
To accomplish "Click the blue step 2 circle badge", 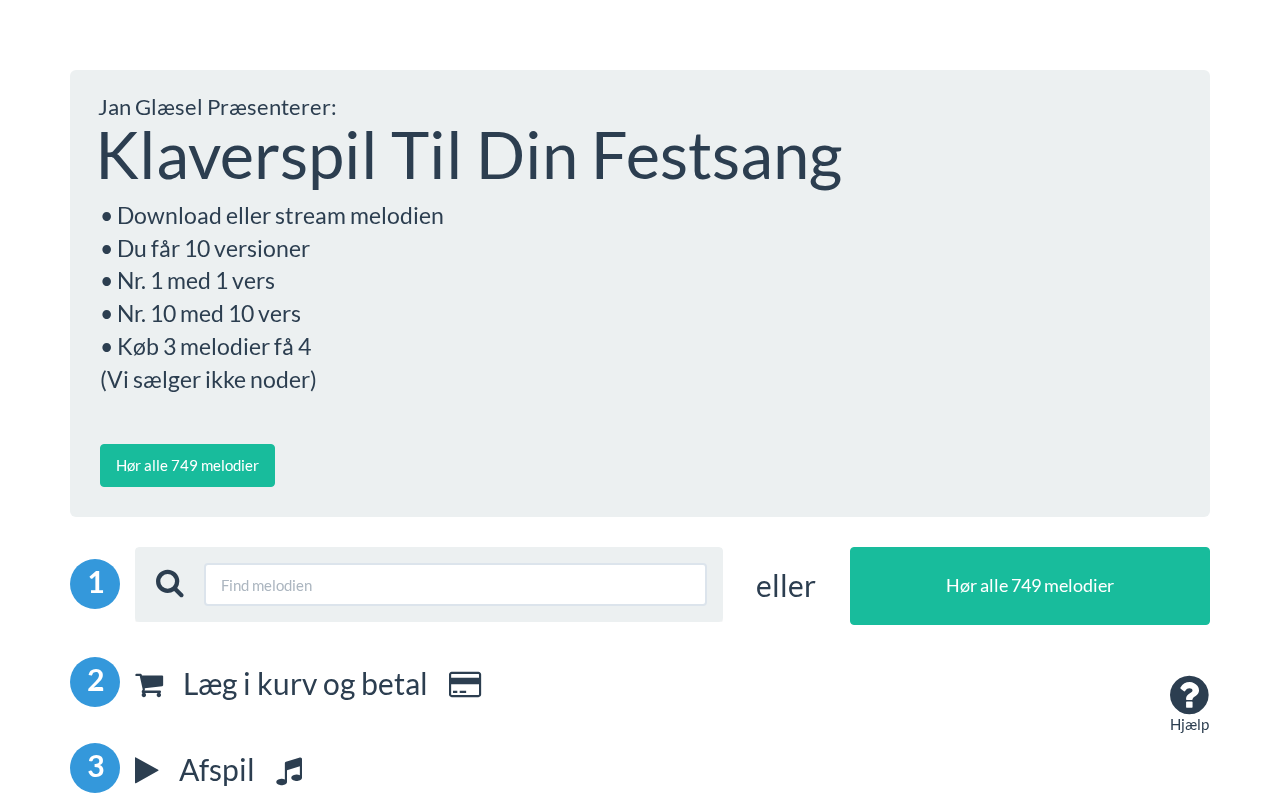I will [x=95, y=682].
